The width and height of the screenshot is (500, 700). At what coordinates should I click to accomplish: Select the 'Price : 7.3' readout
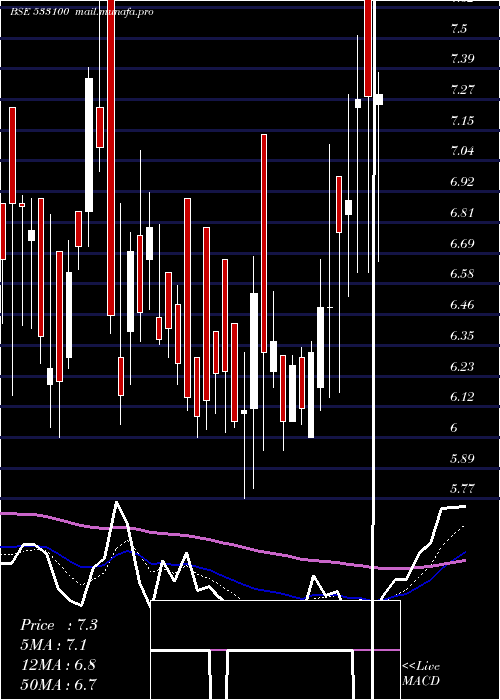(x=58, y=625)
